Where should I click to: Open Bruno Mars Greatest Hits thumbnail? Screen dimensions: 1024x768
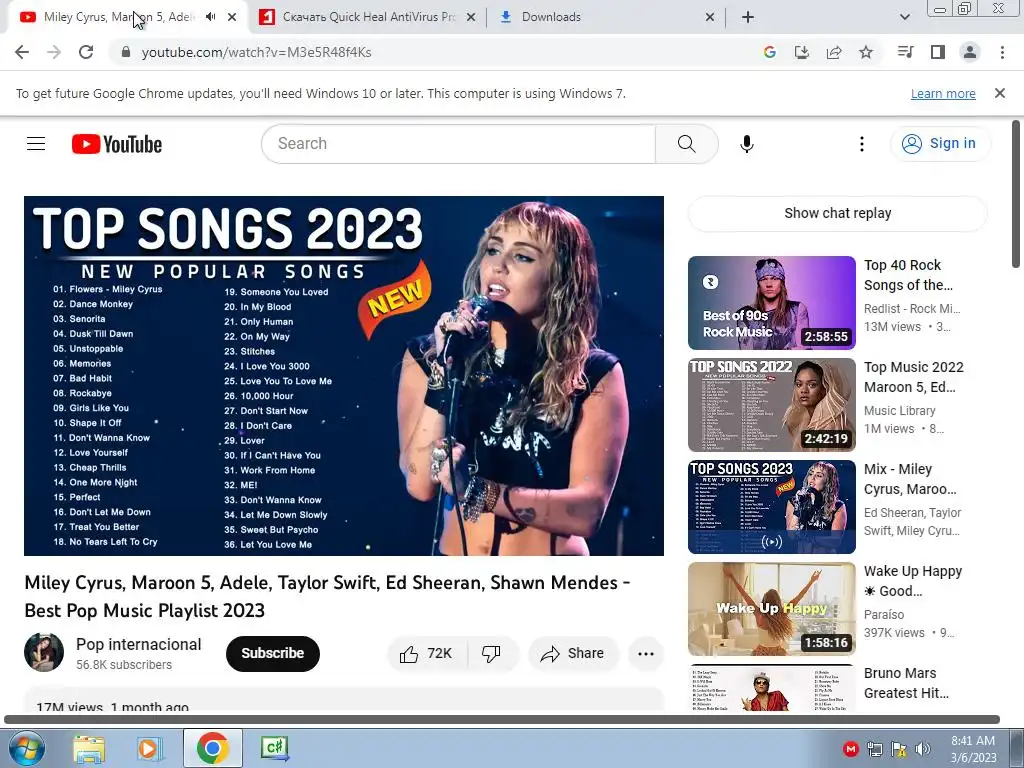[x=771, y=688]
